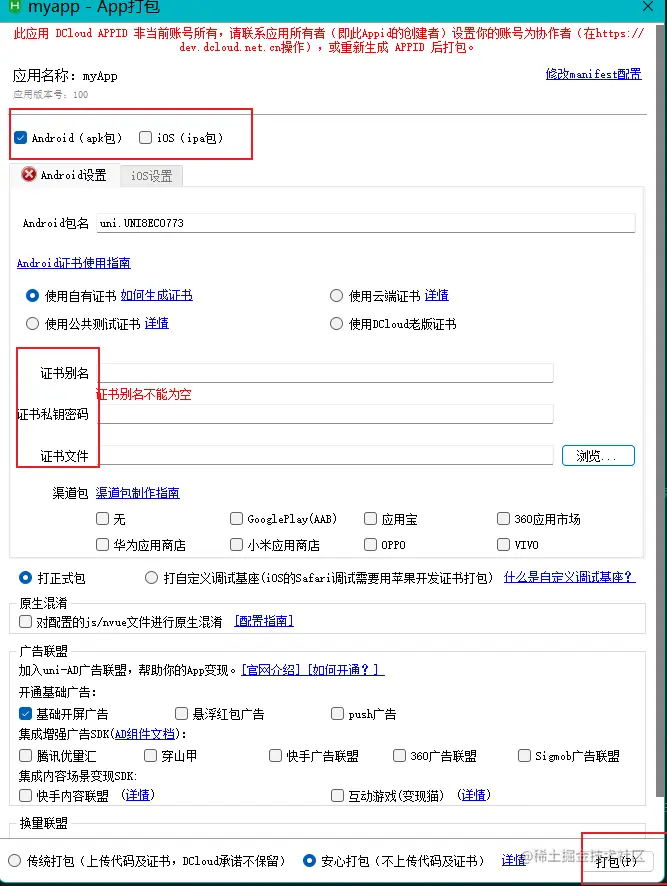Select the 打正式包 radio option
The width and height of the screenshot is (667, 886).
[x=25, y=577]
